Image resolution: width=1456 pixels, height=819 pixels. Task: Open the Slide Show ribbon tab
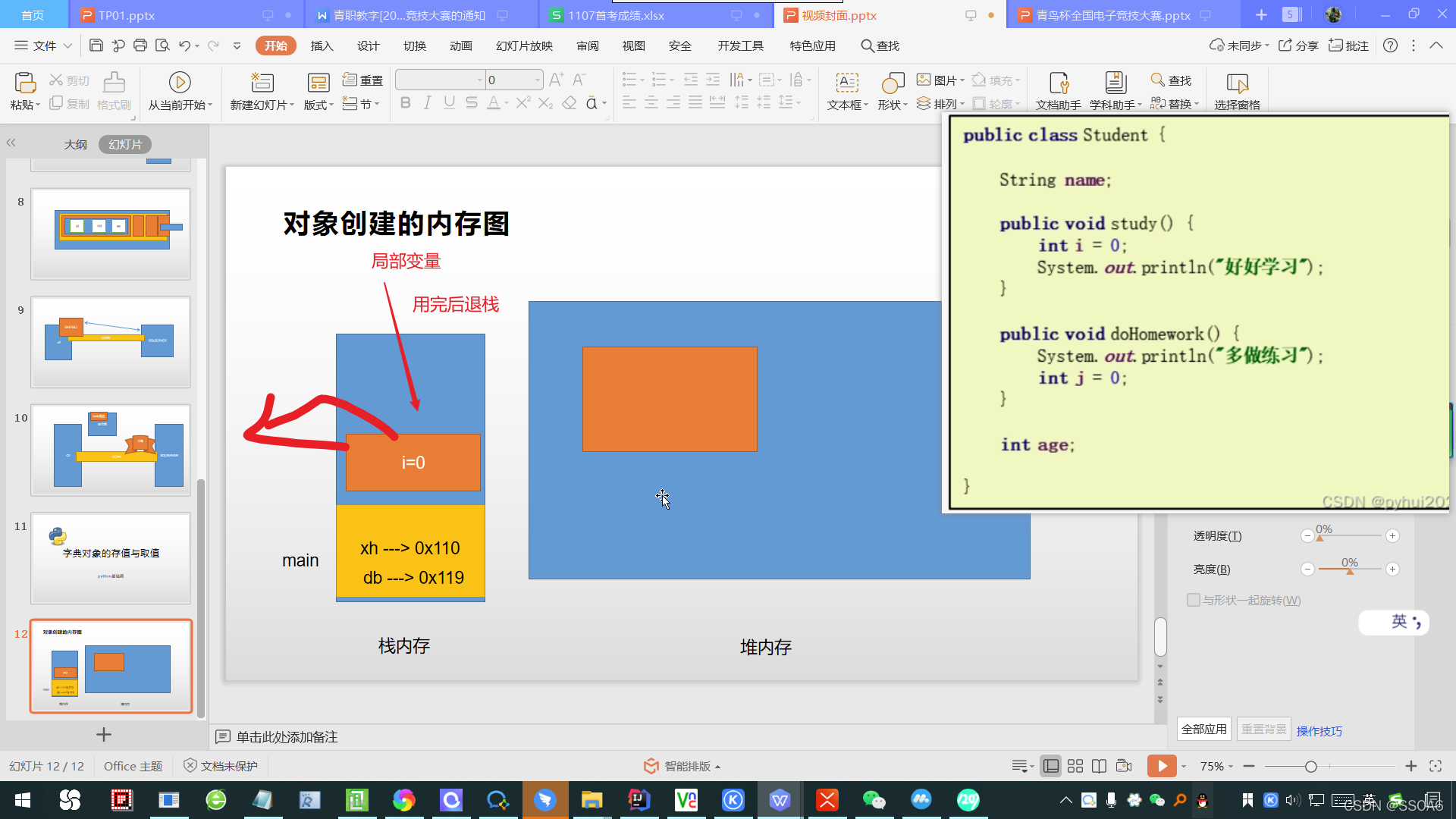(x=524, y=45)
